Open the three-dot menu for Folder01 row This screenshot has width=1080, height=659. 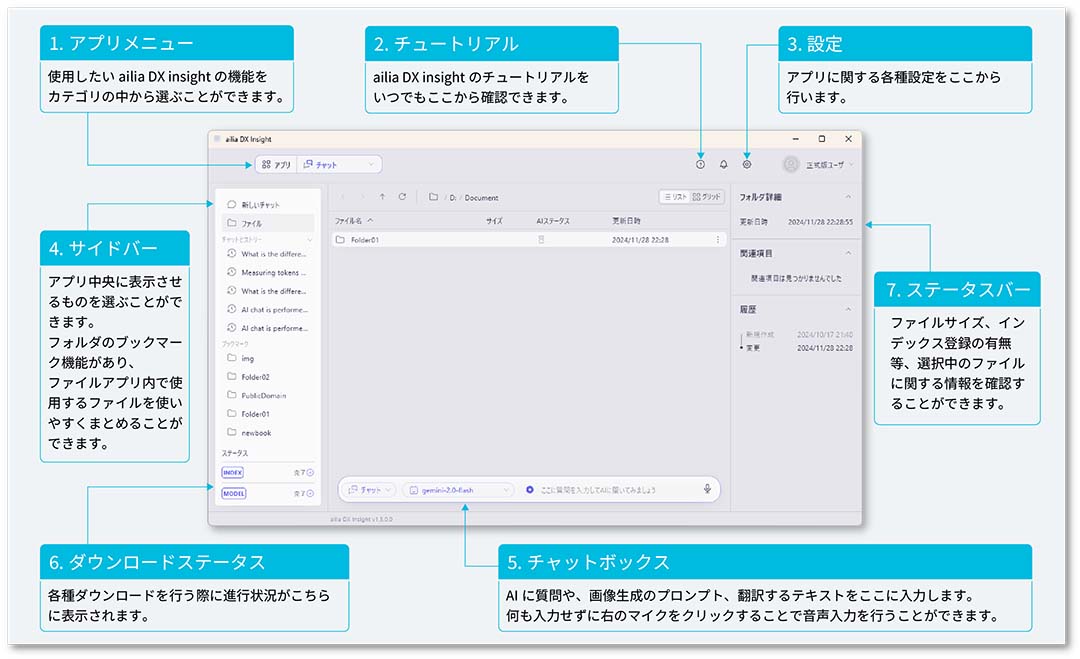coord(718,240)
